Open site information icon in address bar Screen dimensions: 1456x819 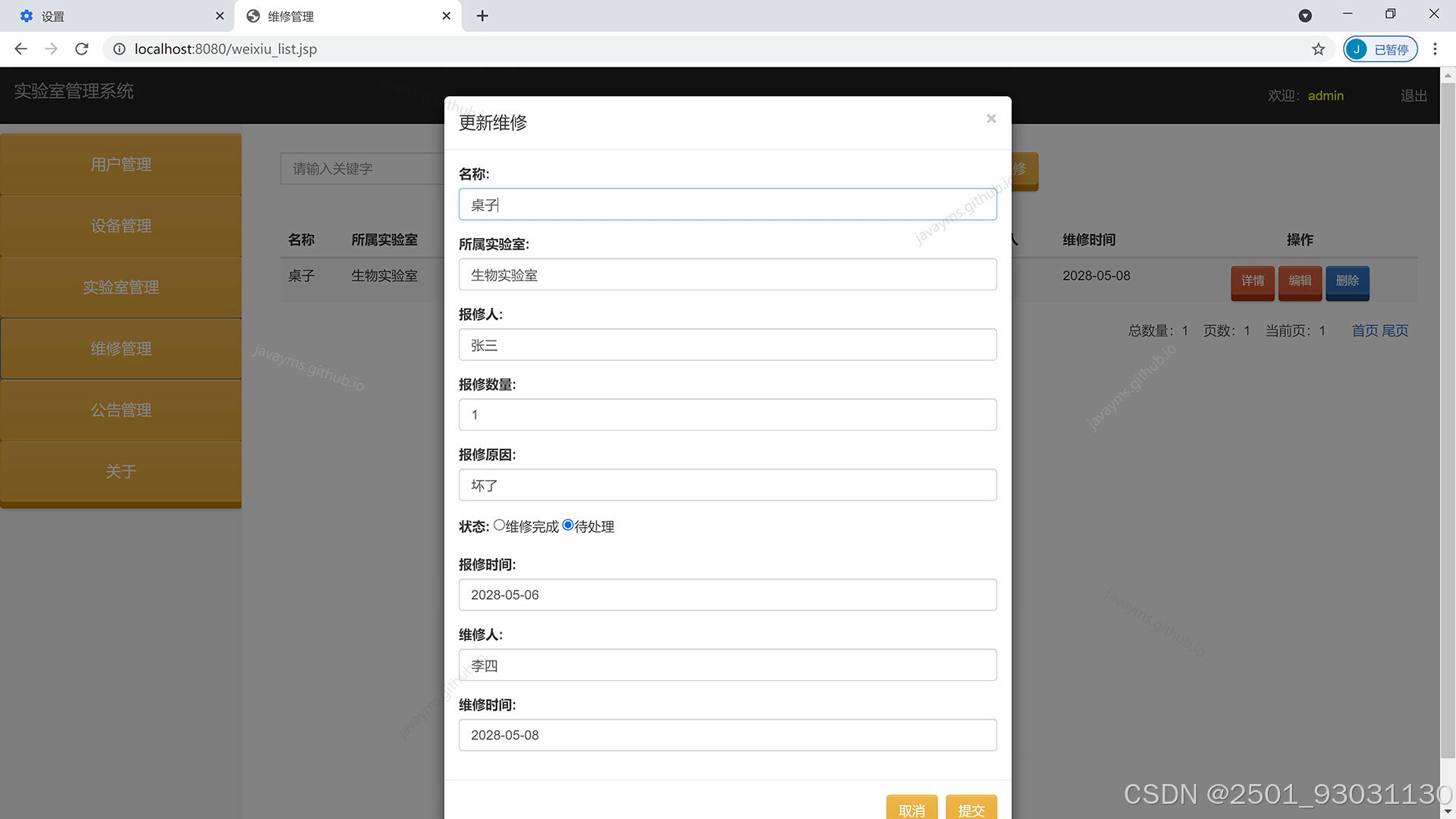coord(119,49)
